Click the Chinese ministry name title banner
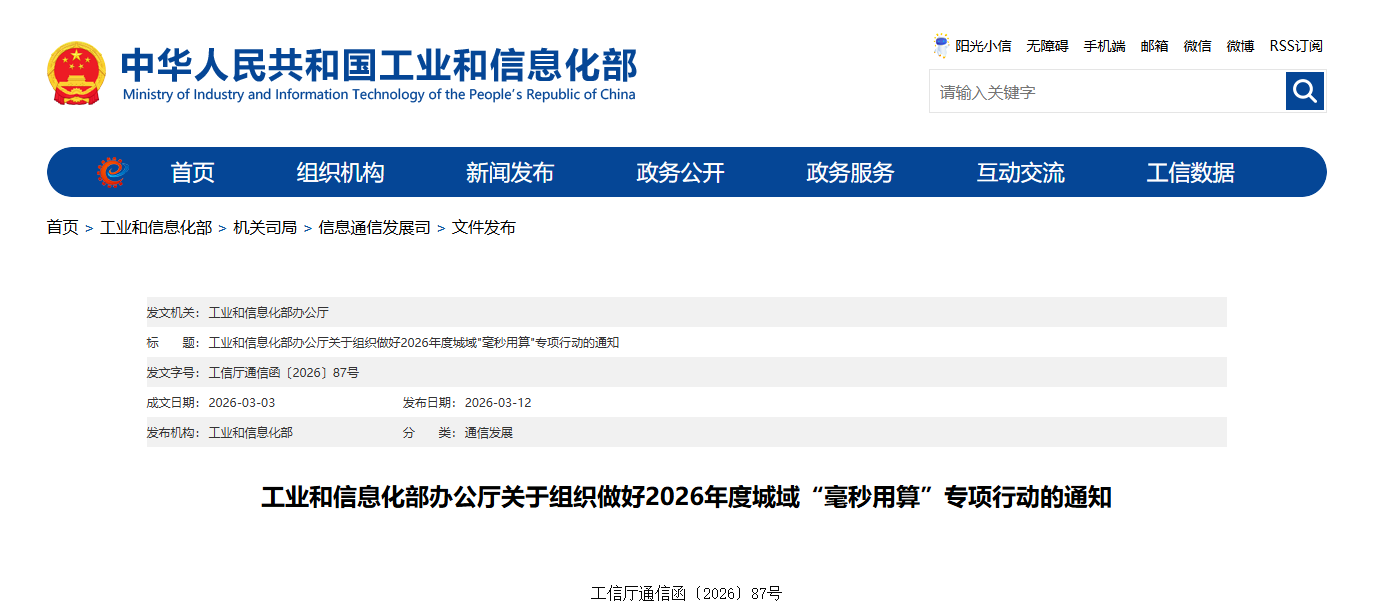1378x611 pixels. tap(378, 64)
